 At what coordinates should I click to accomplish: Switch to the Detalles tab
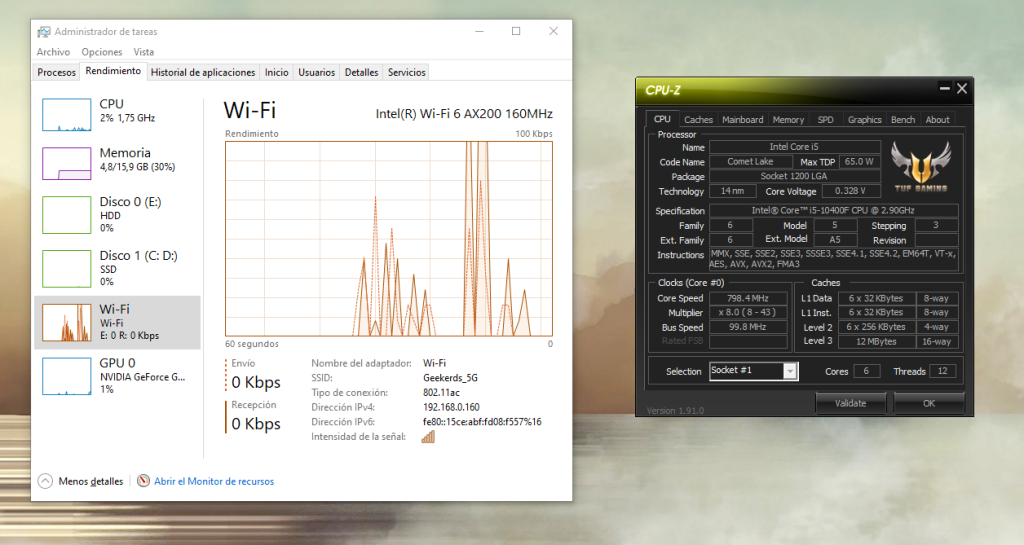(x=361, y=72)
